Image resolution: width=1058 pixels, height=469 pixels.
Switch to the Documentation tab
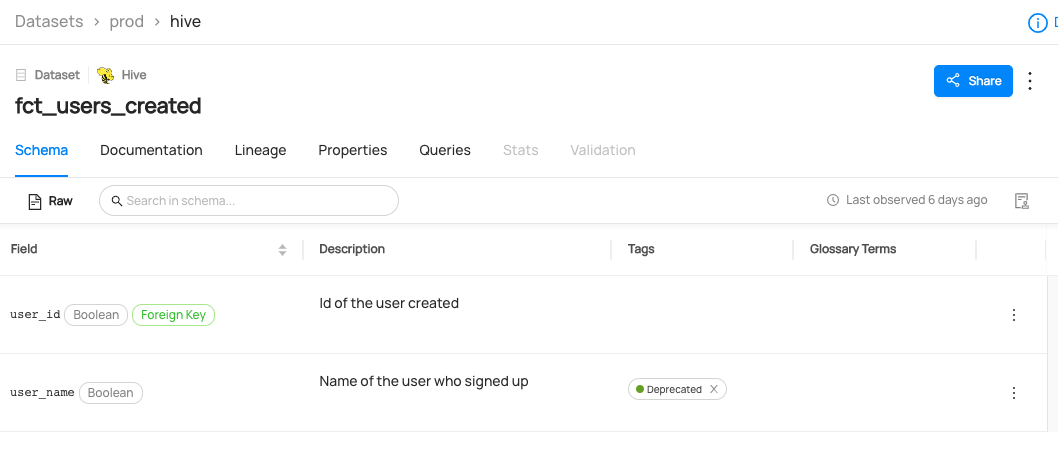pyautogui.click(x=151, y=150)
